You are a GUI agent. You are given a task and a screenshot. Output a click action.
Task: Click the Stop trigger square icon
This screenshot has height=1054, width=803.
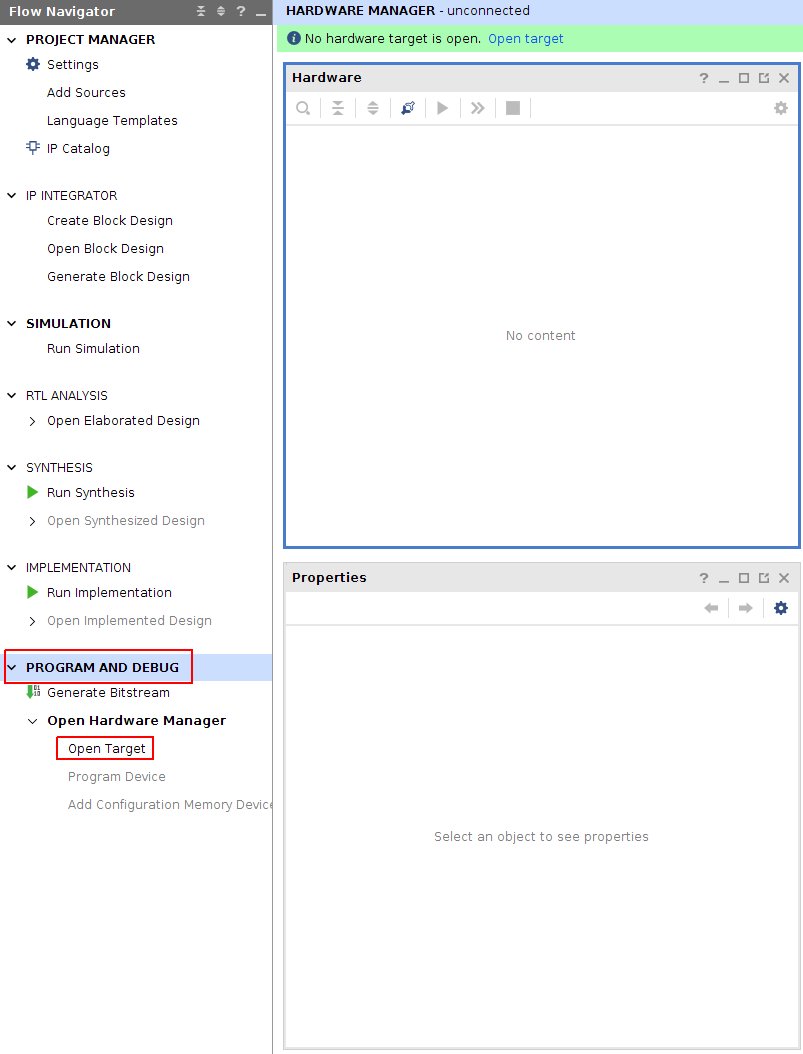click(x=513, y=108)
